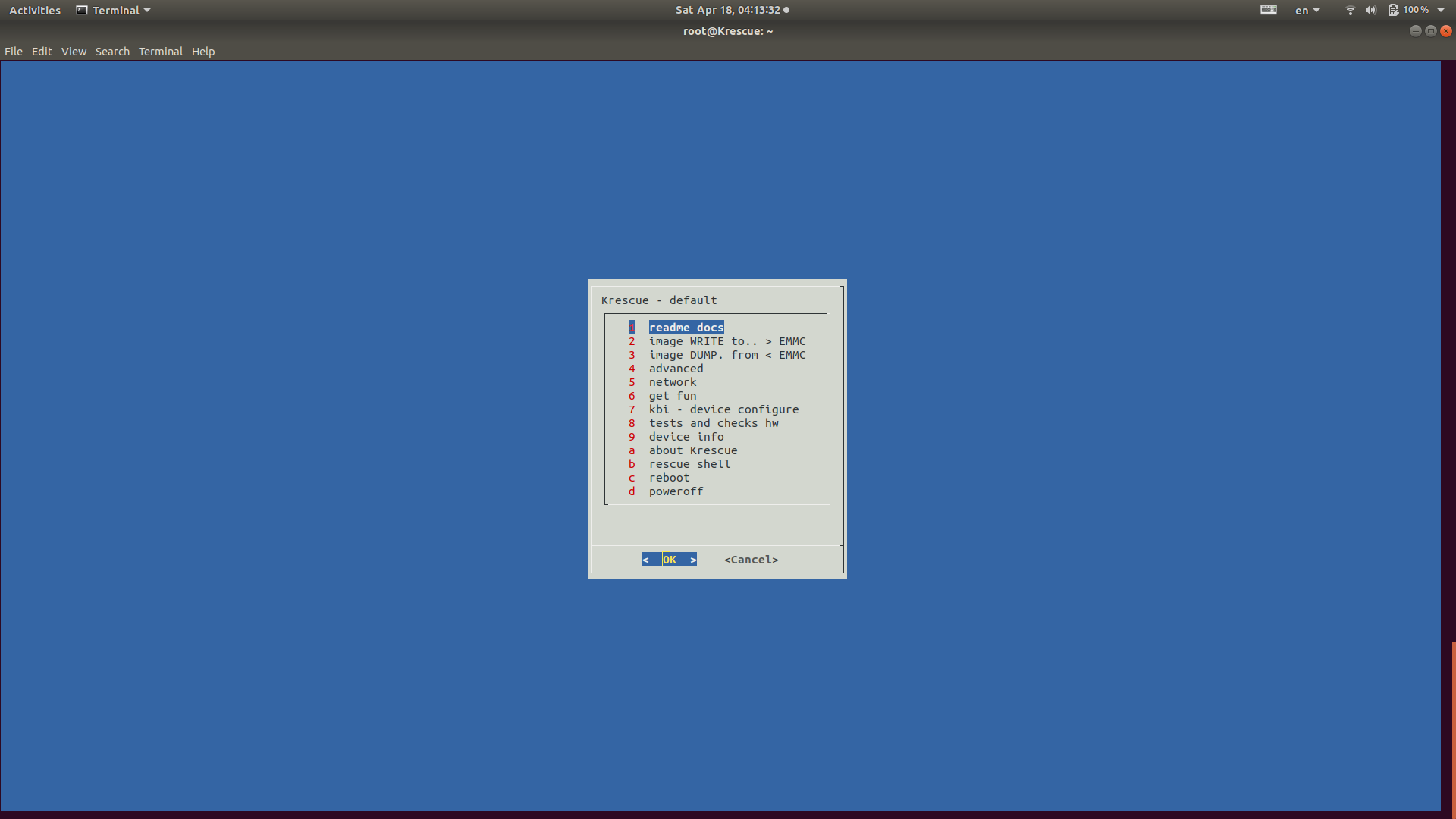The height and width of the screenshot is (819, 1456).
Task: Open the Activities overview
Action: [x=35, y=11]
